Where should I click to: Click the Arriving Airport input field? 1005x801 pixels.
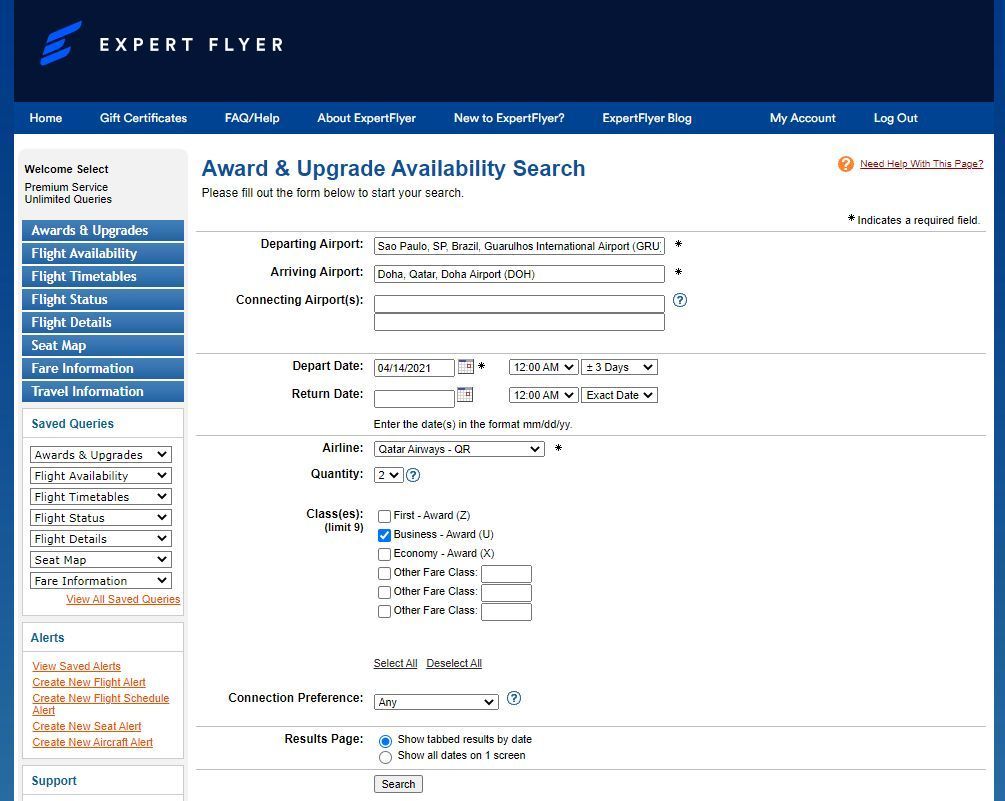tap(519, 274)
